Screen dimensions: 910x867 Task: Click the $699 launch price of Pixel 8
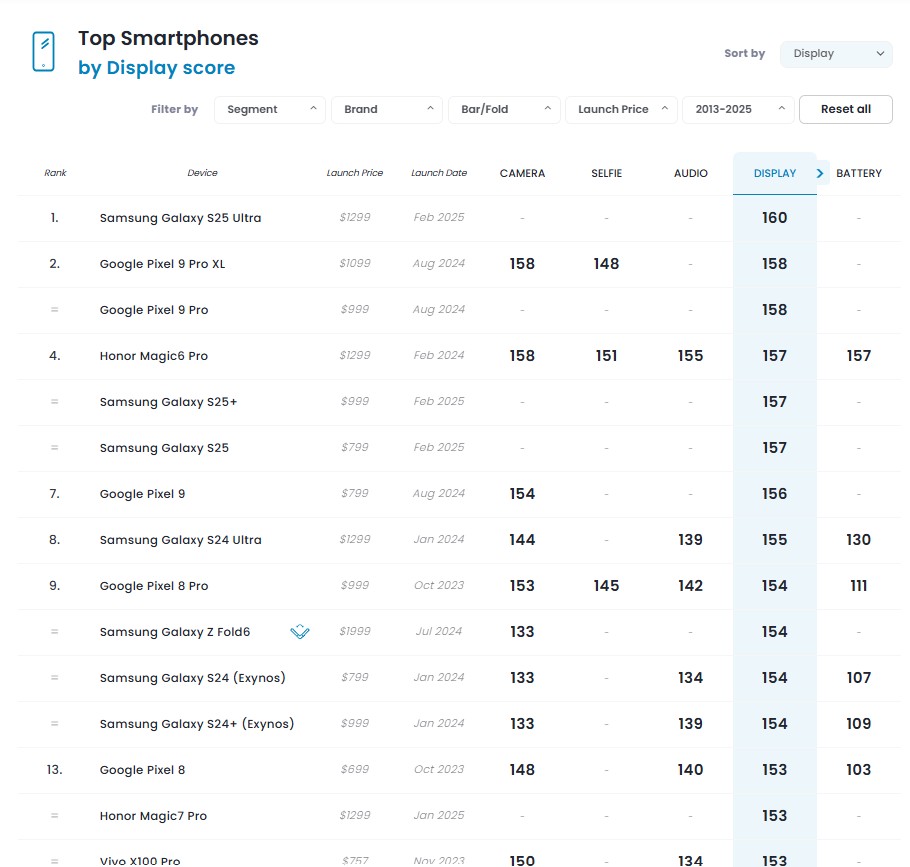click(355, 770)
